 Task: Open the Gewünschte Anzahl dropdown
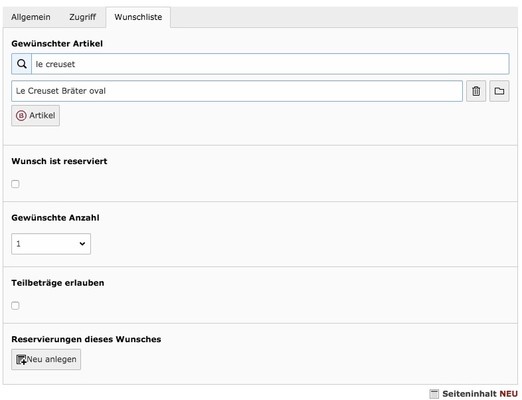click(51, 244)
